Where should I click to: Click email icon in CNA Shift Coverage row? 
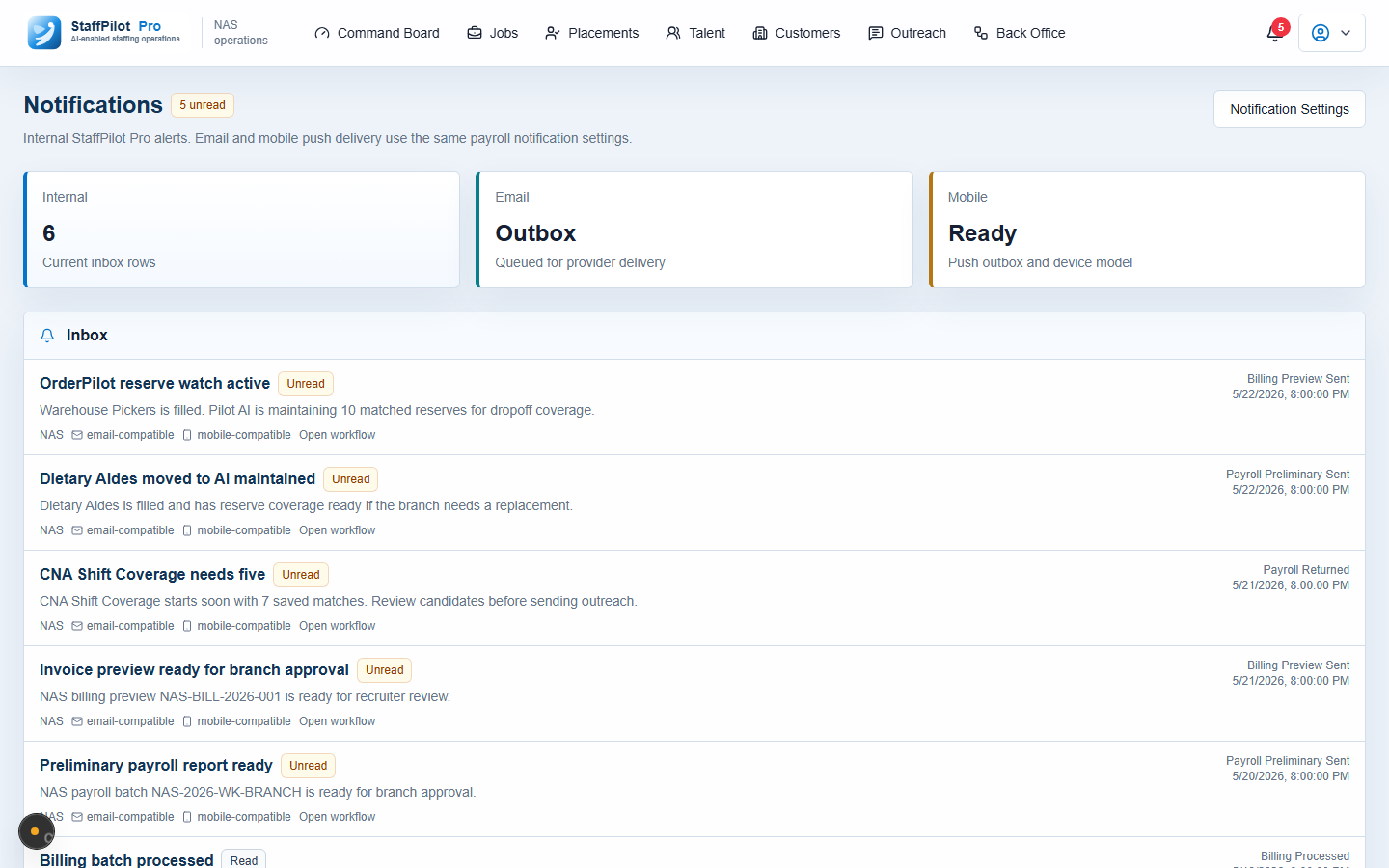click(77, 626)
